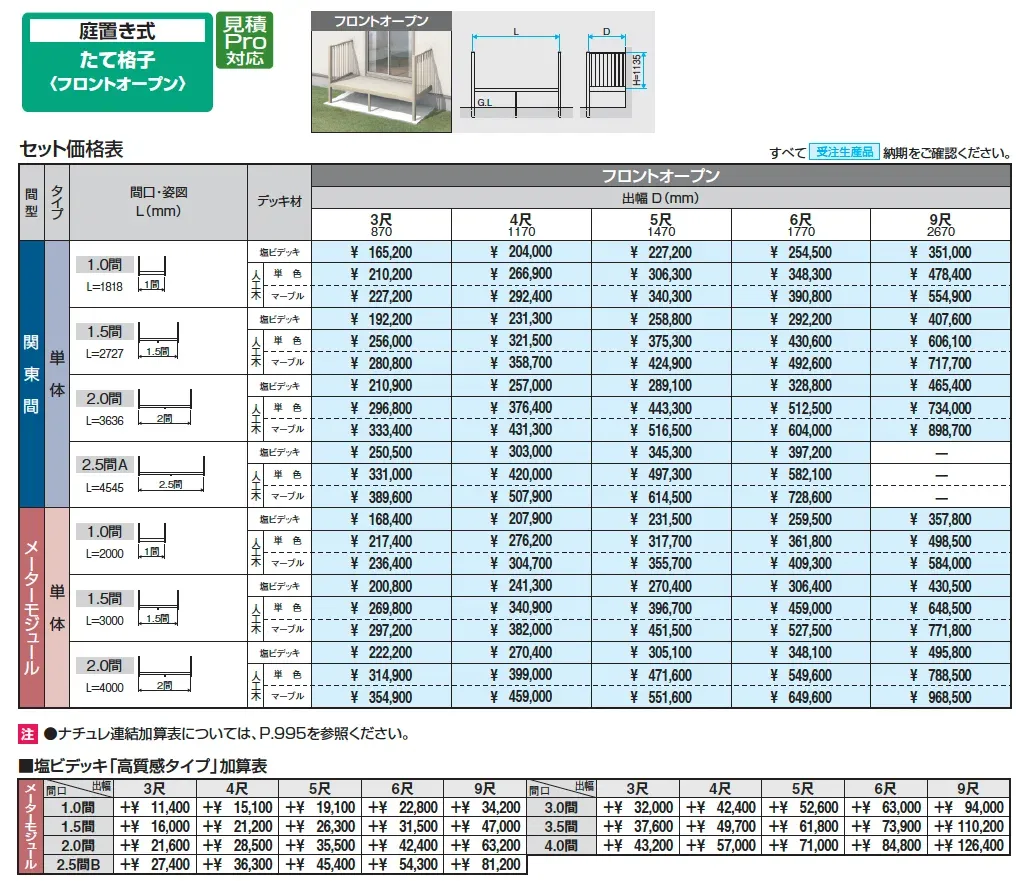
Task: Select the たて格子 title text
Action: point(117,60)
